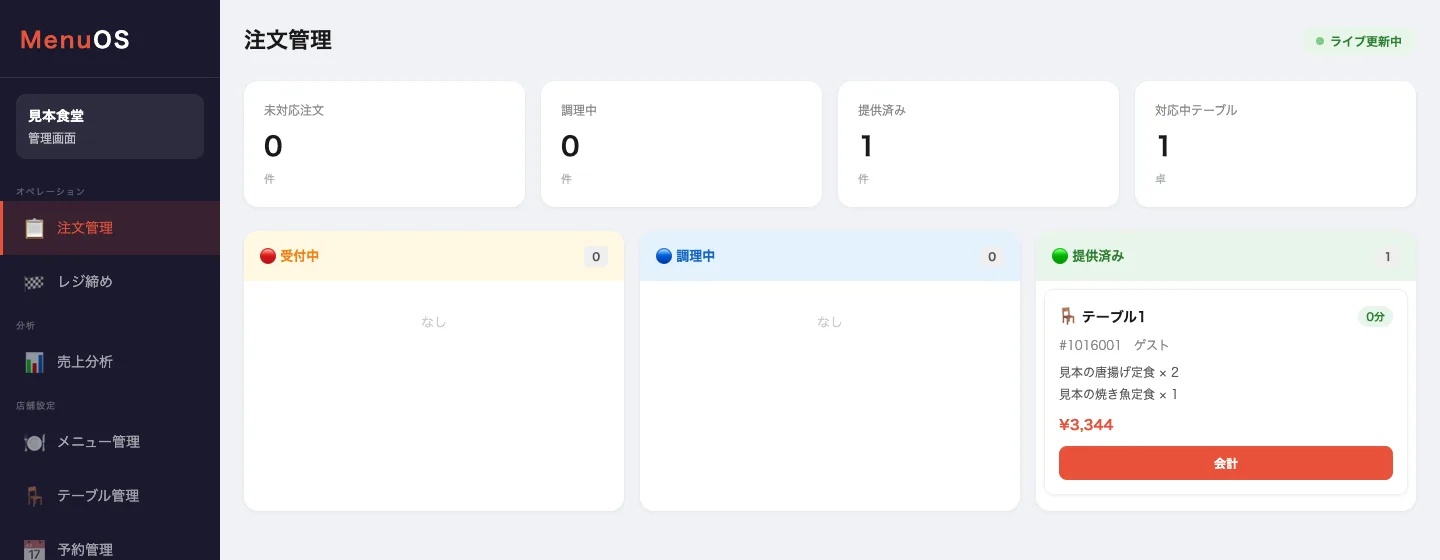Screen dimensions: 1440x560
Task: Click the bar chart icon for 売上分析
Action: [34, 362]
